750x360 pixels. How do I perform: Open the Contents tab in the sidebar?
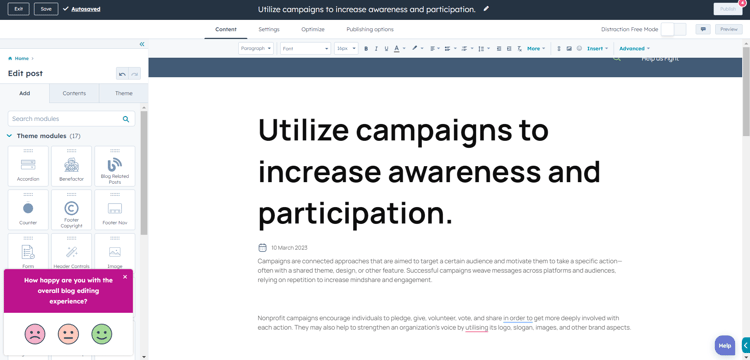click(x=74, y=93)
